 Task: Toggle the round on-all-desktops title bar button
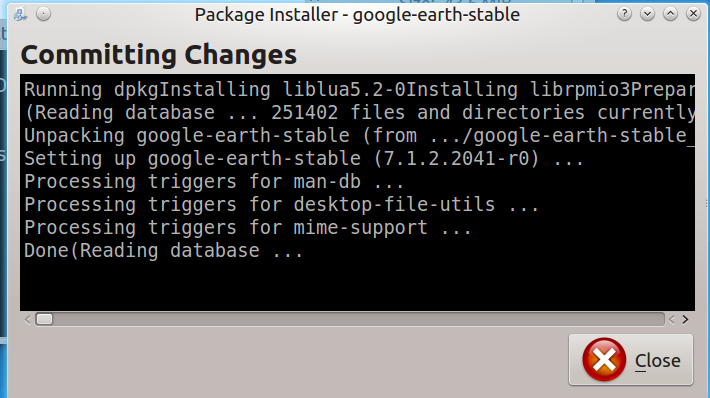43,14
